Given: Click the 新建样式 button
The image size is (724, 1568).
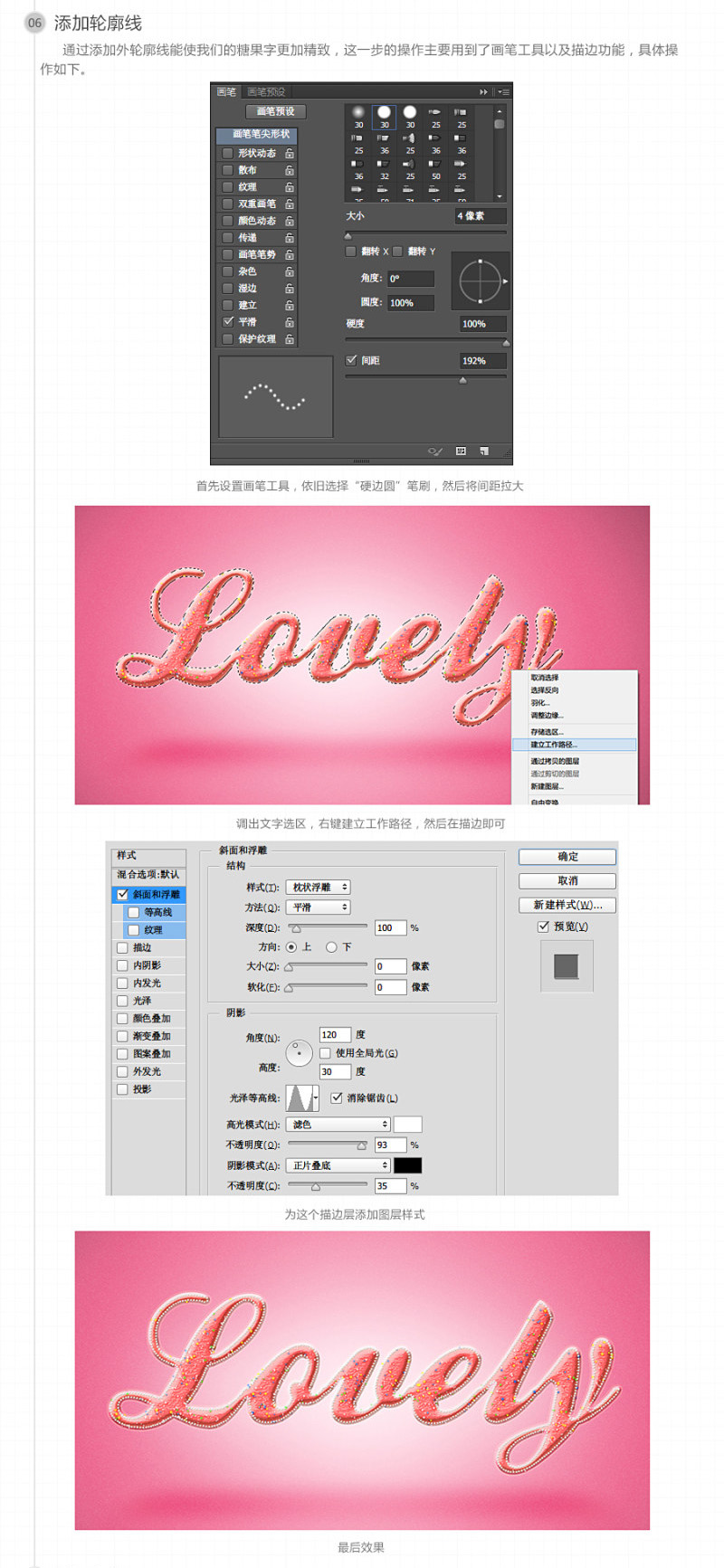Looking at the screenshot, I should 567,905.
